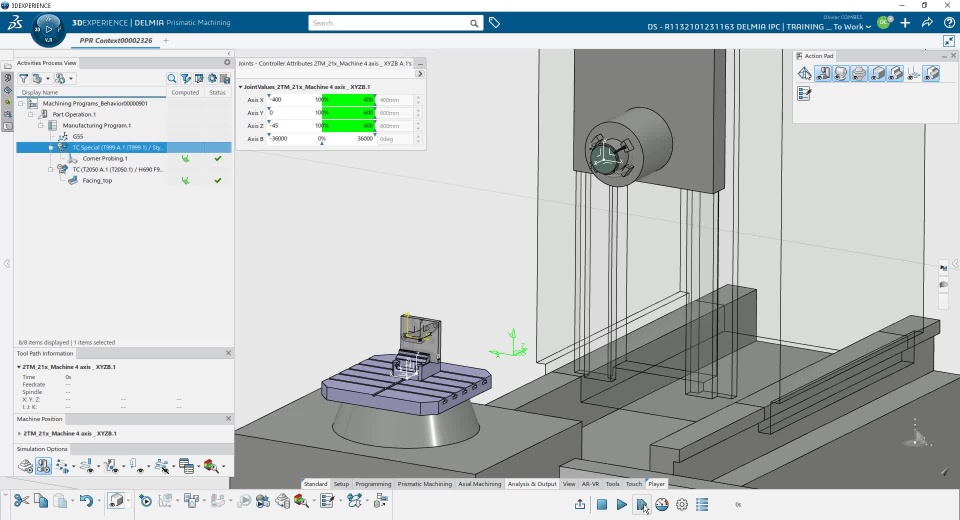This screenshot has width=960, height=520.
Task: Toggle machine visibility in Action Pad
Action: (x=823, y=73)
